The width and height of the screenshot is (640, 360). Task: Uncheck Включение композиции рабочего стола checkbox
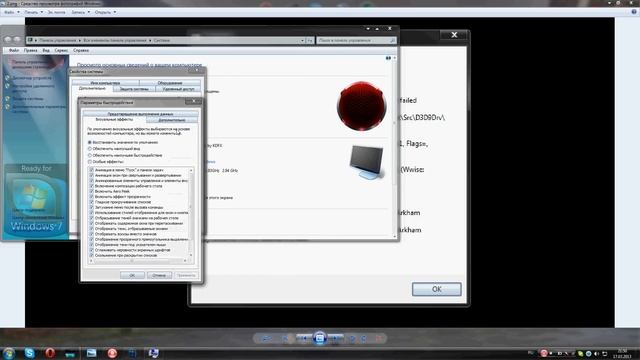click(x=91, y=186)
